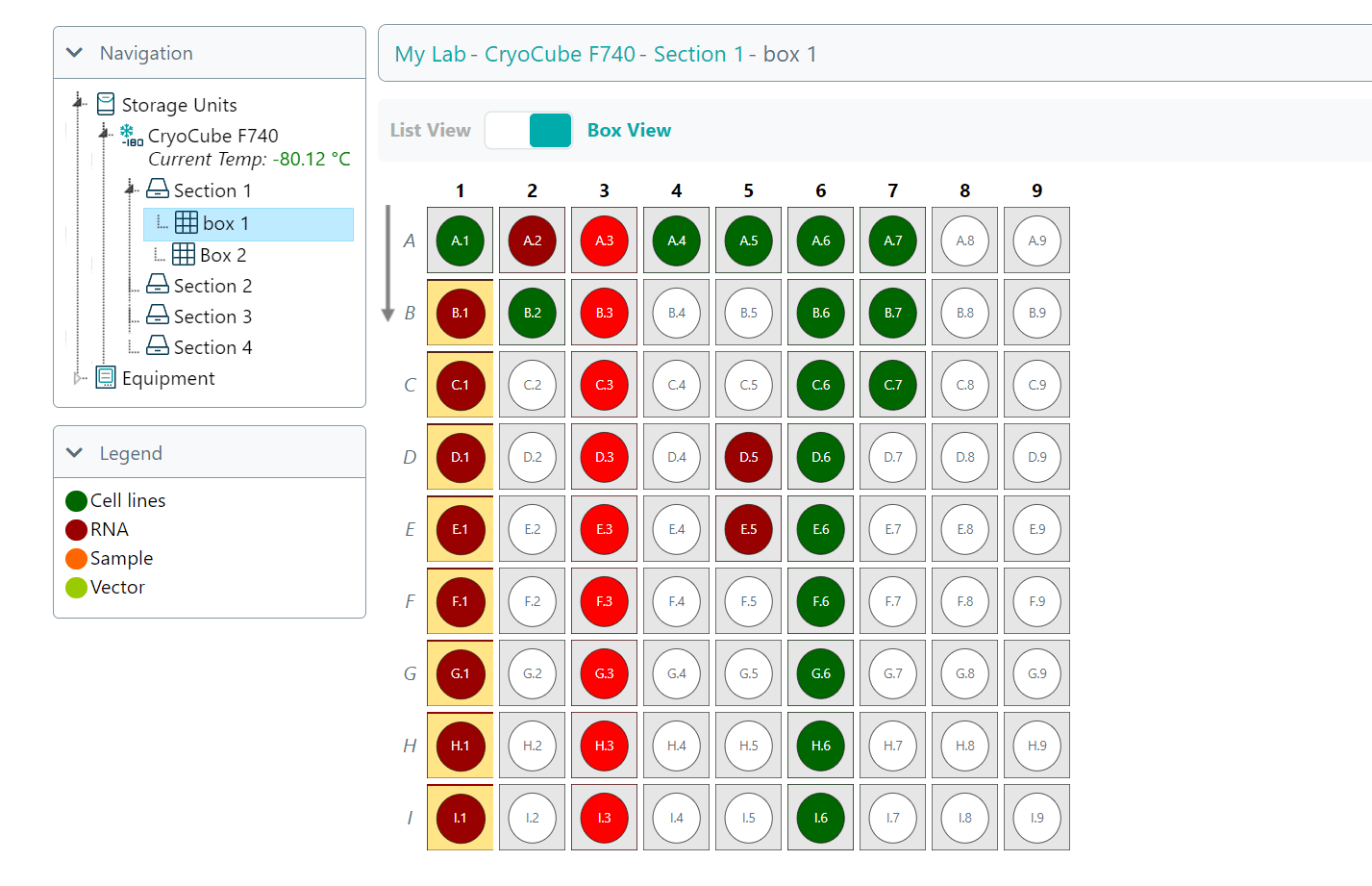Click the List View label
The height and width of the screenshot is (886, 1372).
429,130
